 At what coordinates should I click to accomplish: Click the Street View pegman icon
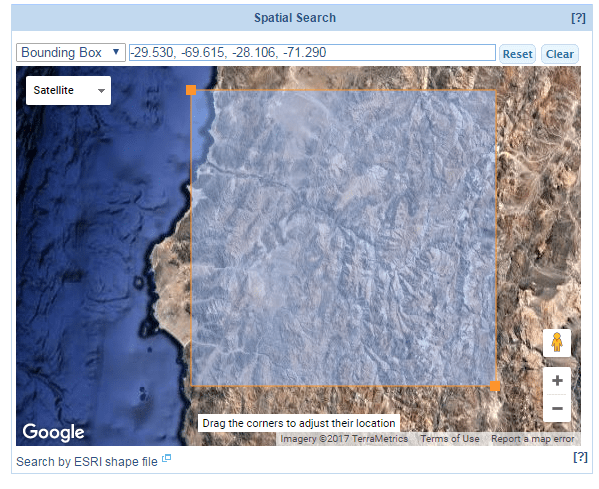557,343
